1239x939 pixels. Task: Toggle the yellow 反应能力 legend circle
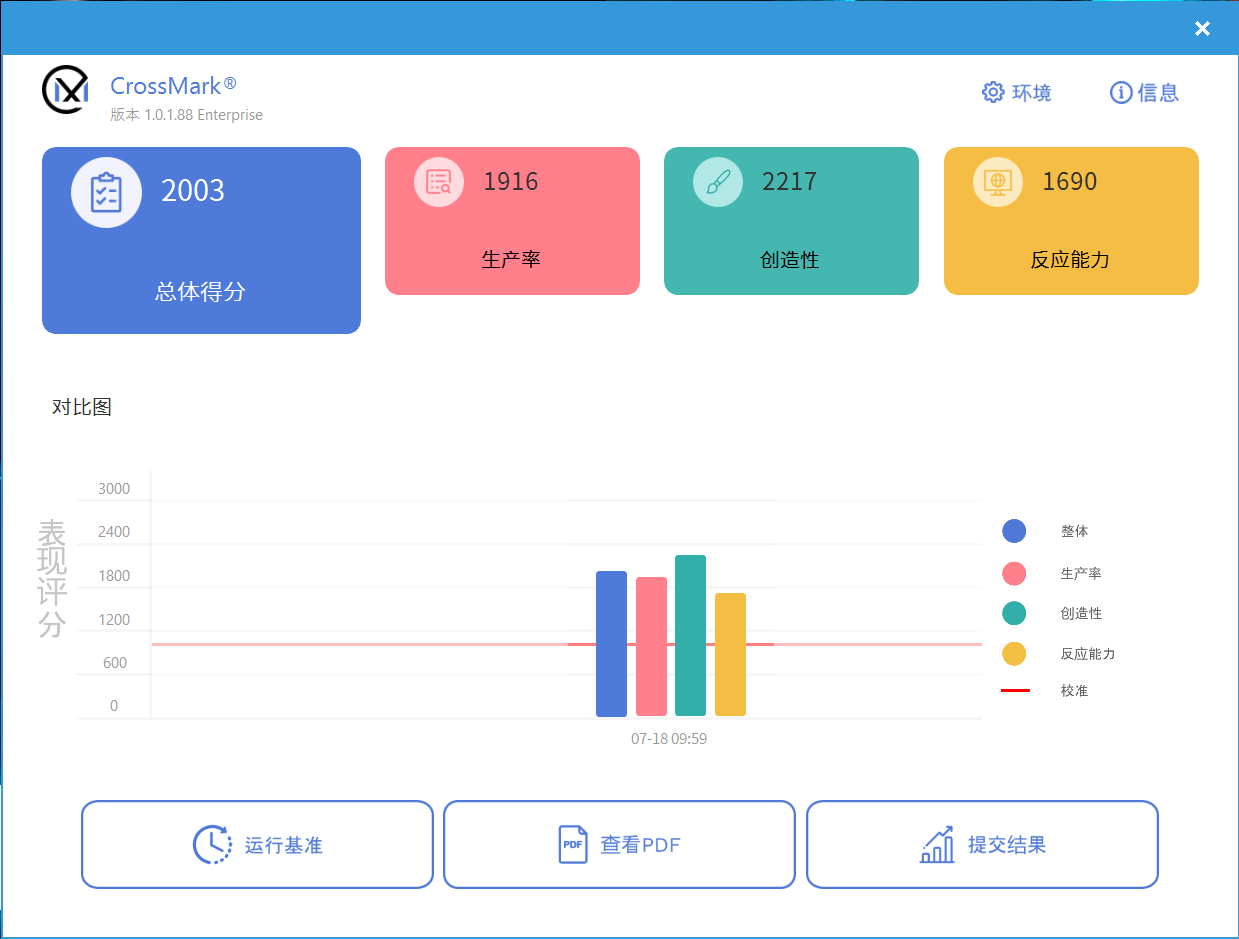(x=1014, y=654)
